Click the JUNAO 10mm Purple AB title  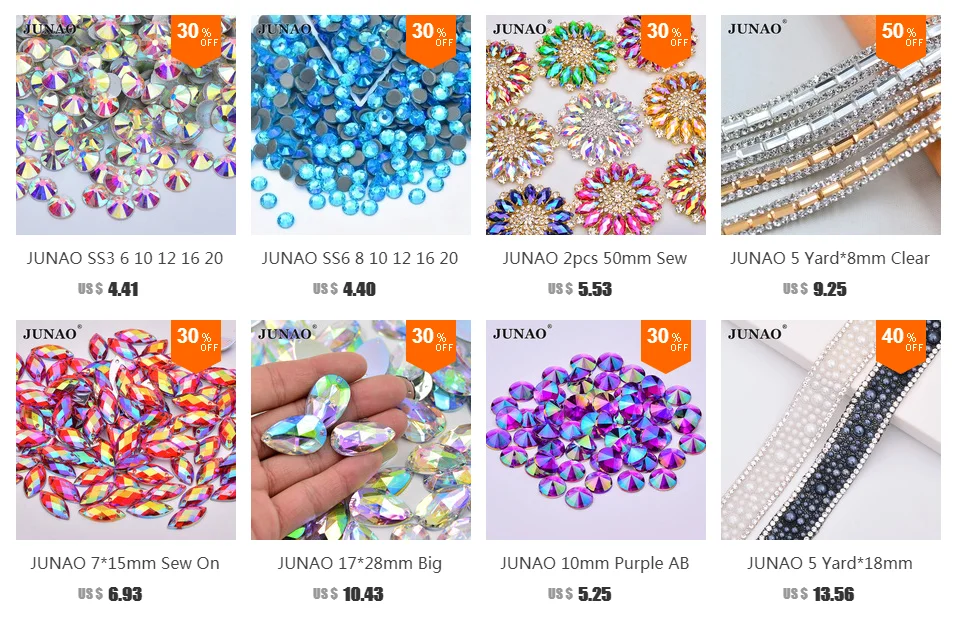pyautogui.click(x=595, y=564)
